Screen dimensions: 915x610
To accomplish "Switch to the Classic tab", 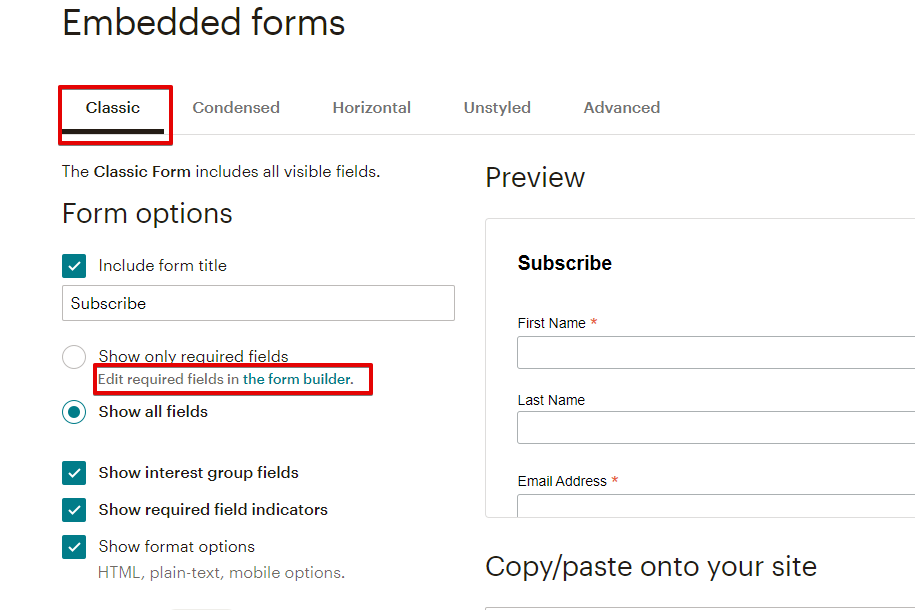I will [113, 108].
